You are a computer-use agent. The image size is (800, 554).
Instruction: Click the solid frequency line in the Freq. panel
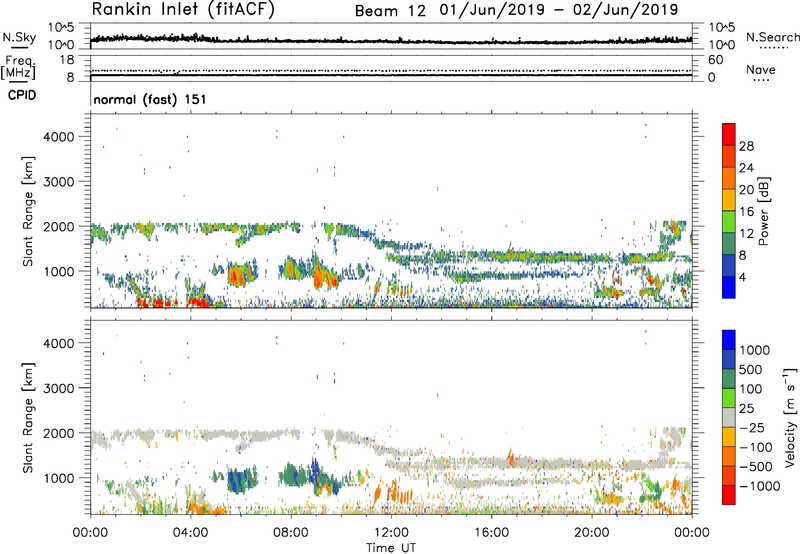click(391, 75)
